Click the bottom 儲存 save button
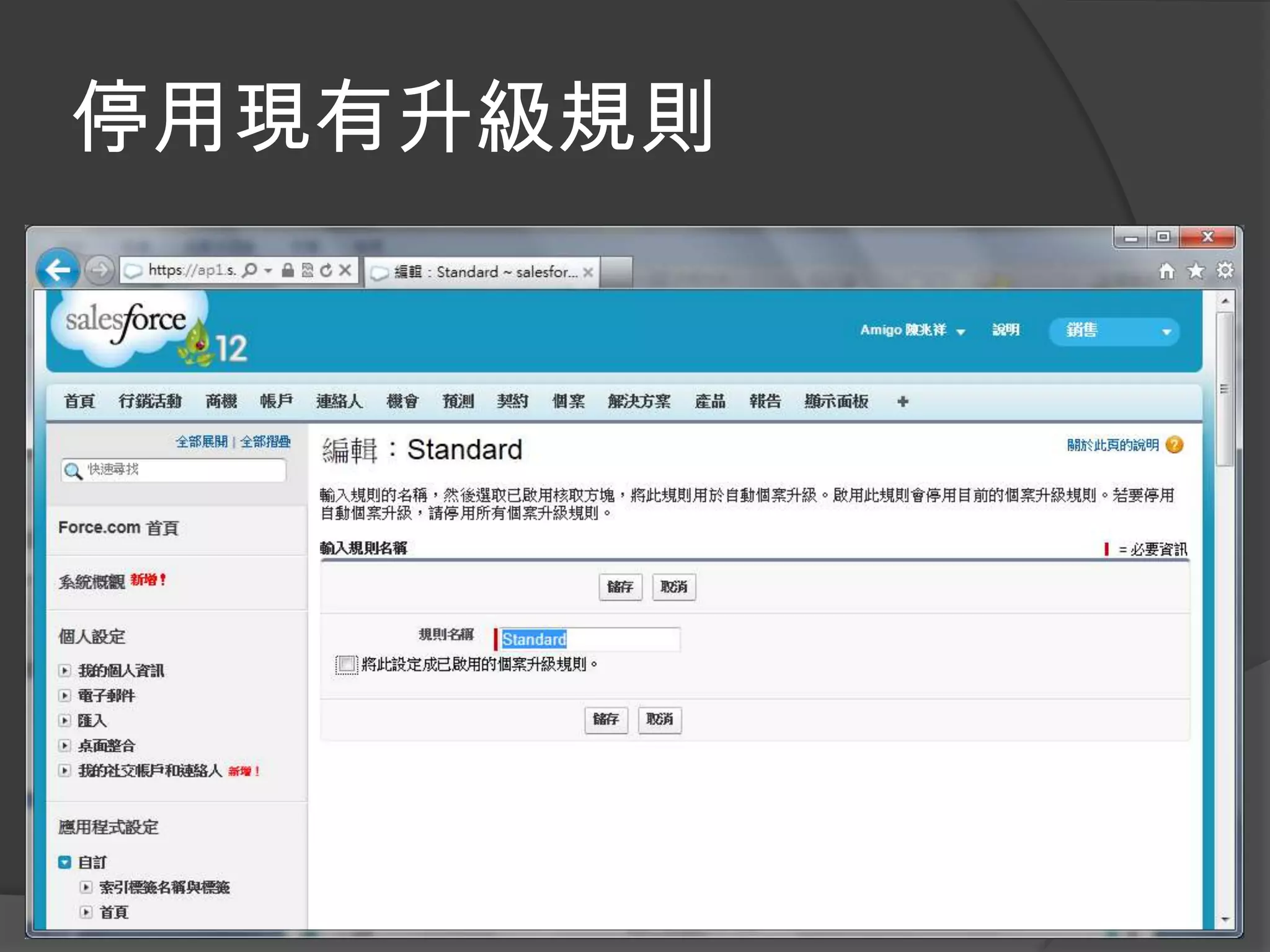The image size is (1270, 952). point(606,720)
